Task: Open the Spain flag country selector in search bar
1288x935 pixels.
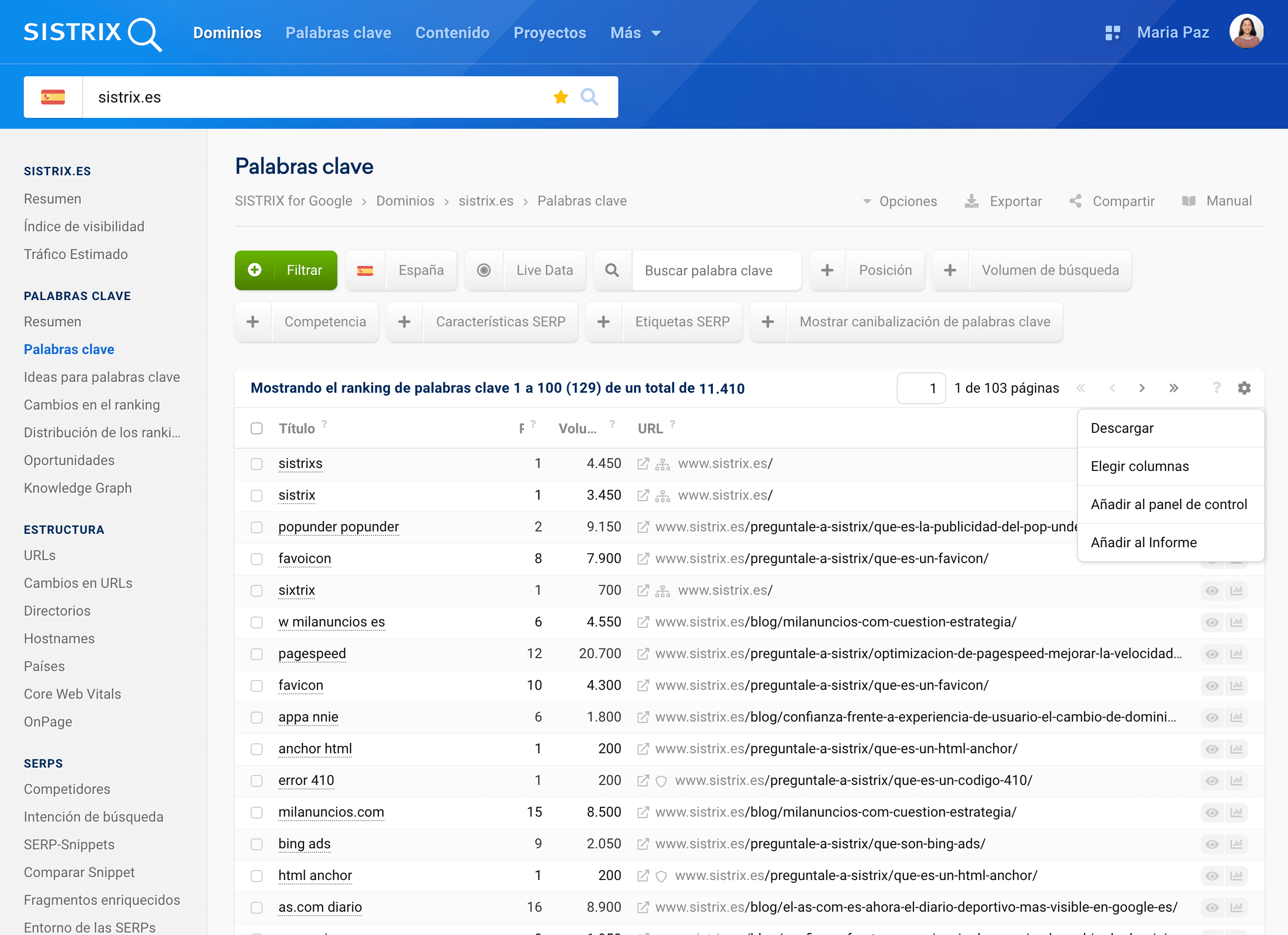Action: 53,97
